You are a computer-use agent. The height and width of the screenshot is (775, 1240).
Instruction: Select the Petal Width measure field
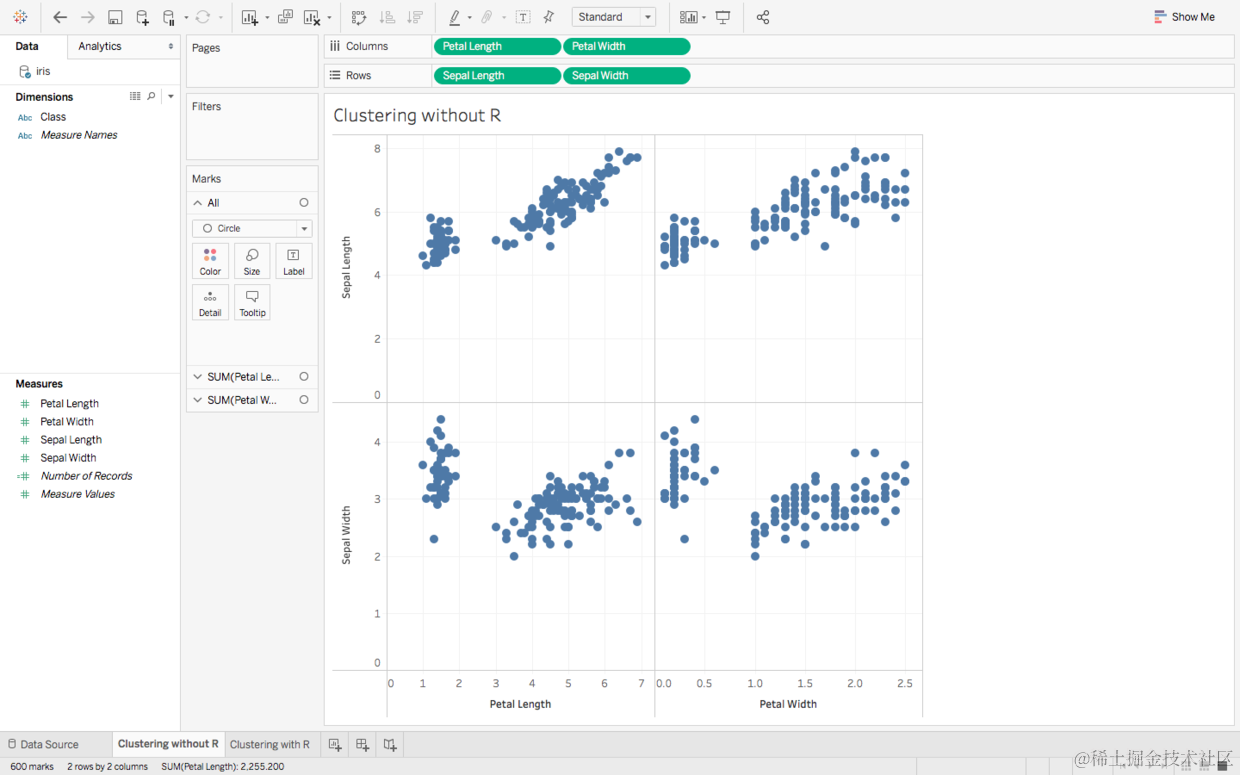pos(67,422)
